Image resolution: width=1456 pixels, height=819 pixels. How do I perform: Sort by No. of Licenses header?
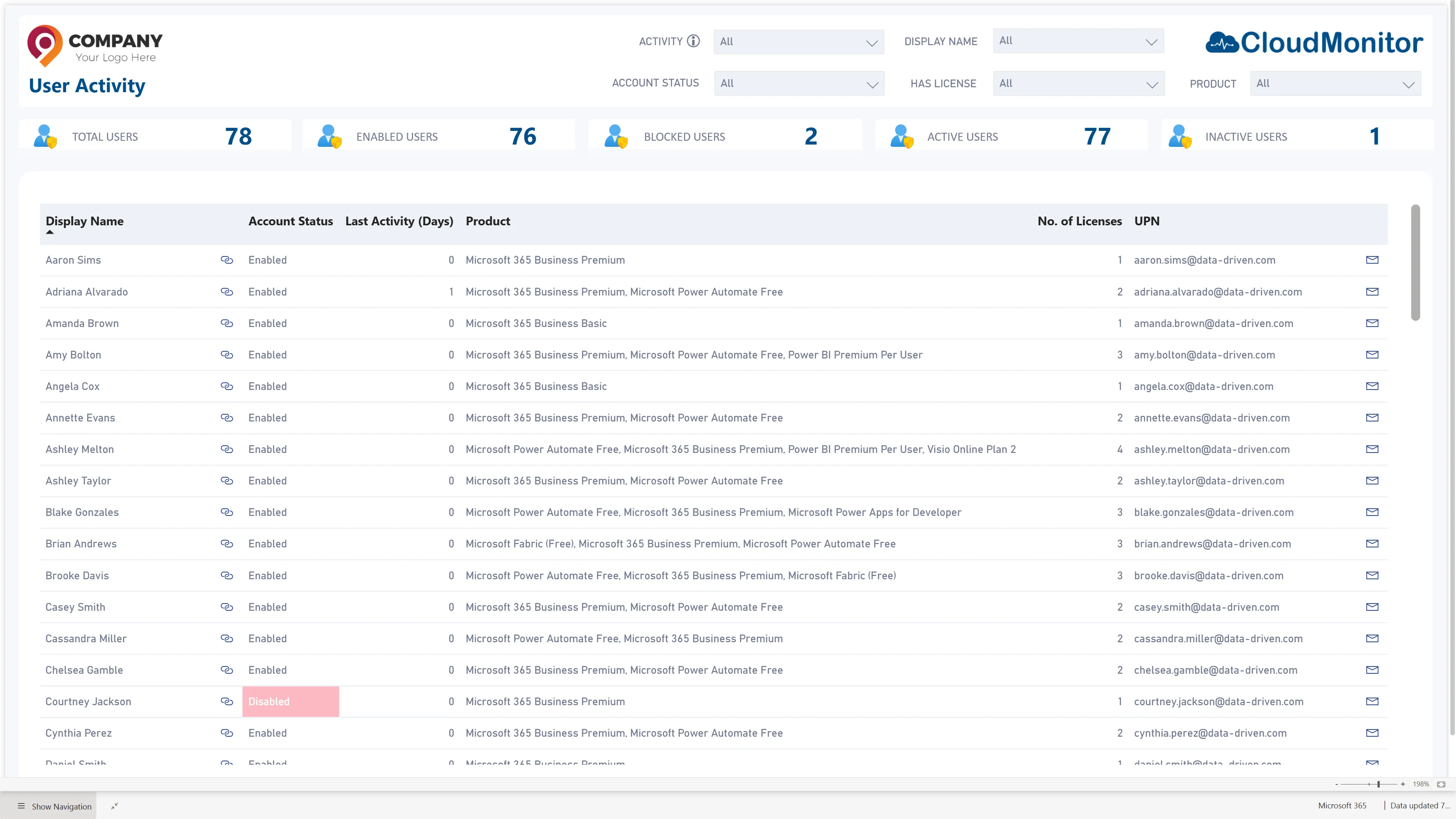click(1079, 221)
